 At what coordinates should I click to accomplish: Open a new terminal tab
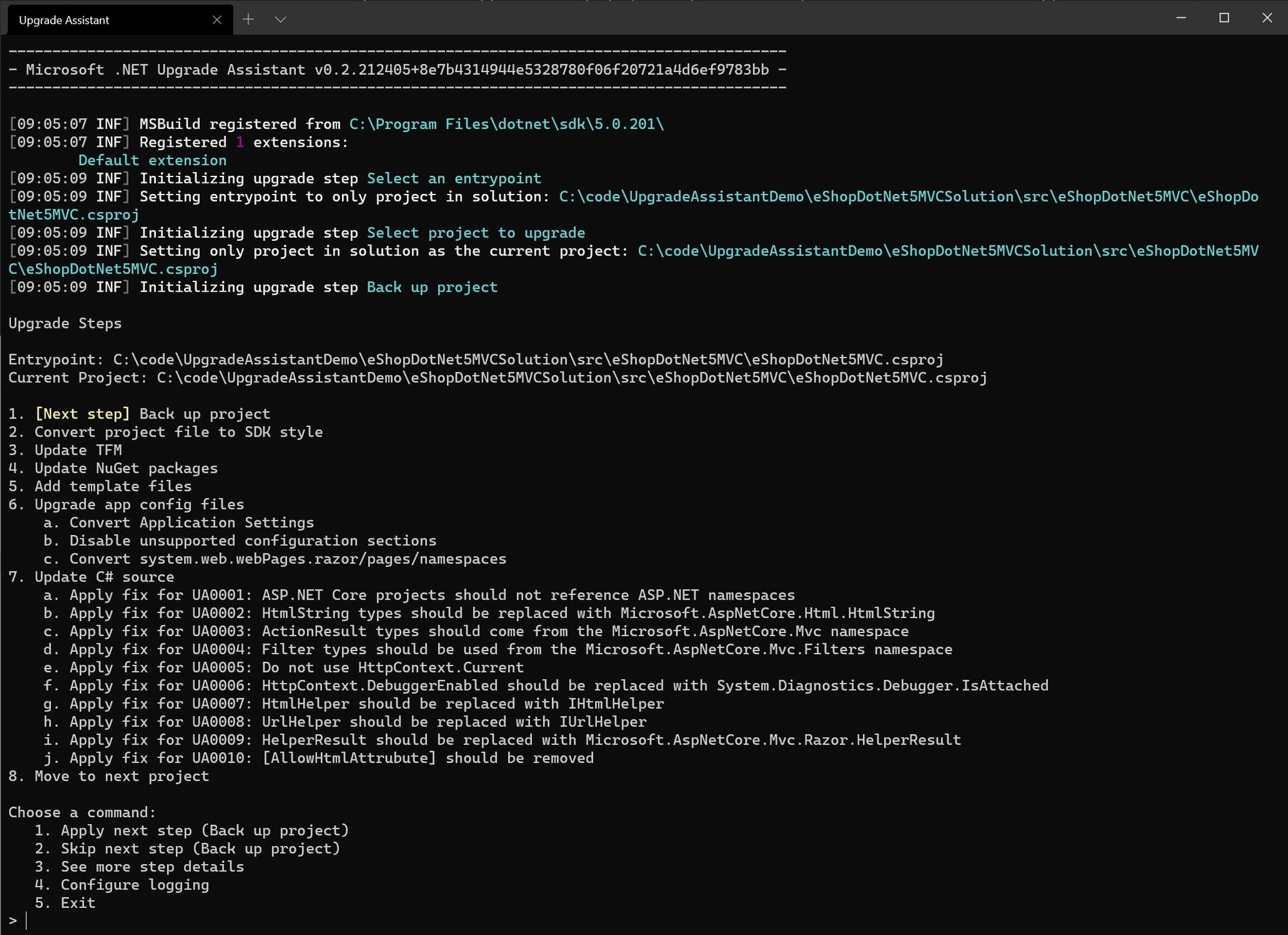tap(249, 19)
